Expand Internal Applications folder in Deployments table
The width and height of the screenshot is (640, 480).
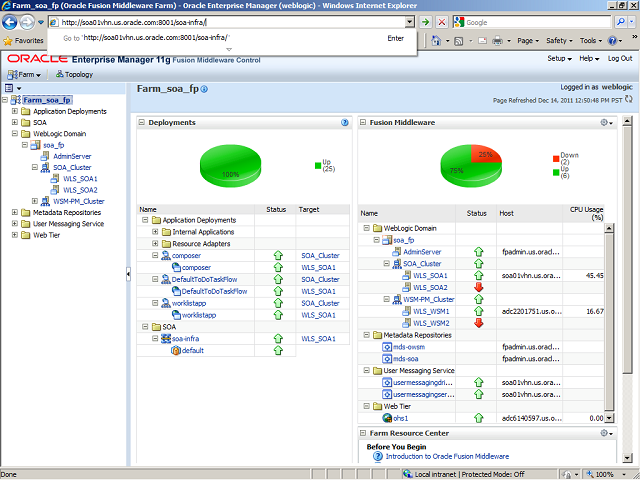coord(155,231)
